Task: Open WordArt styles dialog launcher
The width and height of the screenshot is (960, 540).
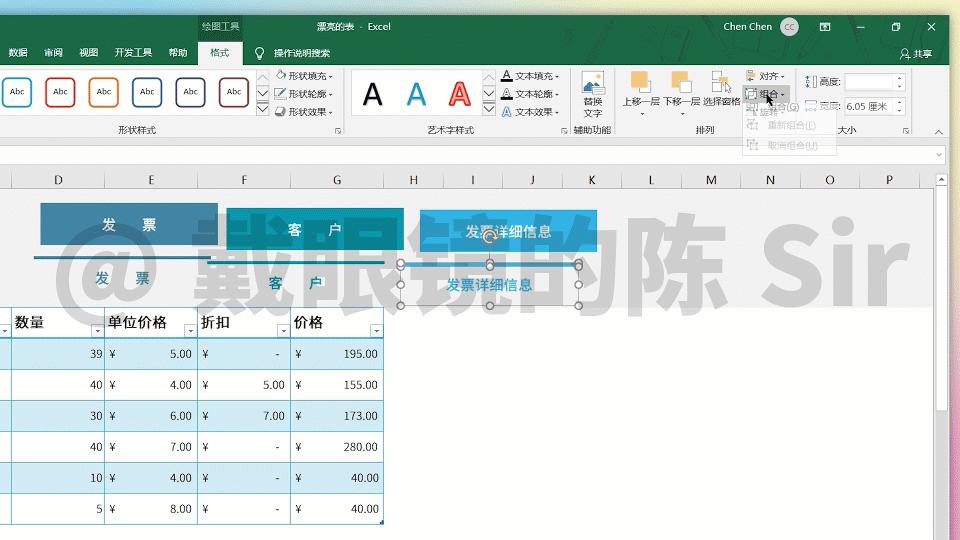Action: click(x=564, y=131)
